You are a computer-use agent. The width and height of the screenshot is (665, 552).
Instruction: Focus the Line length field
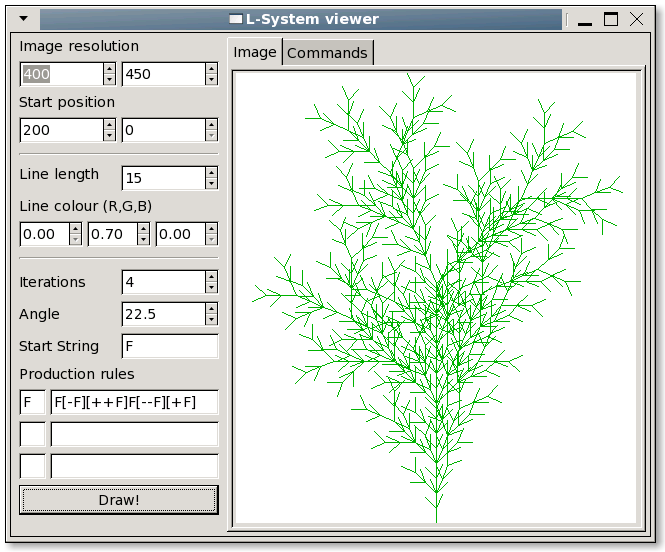click(164, 178)
